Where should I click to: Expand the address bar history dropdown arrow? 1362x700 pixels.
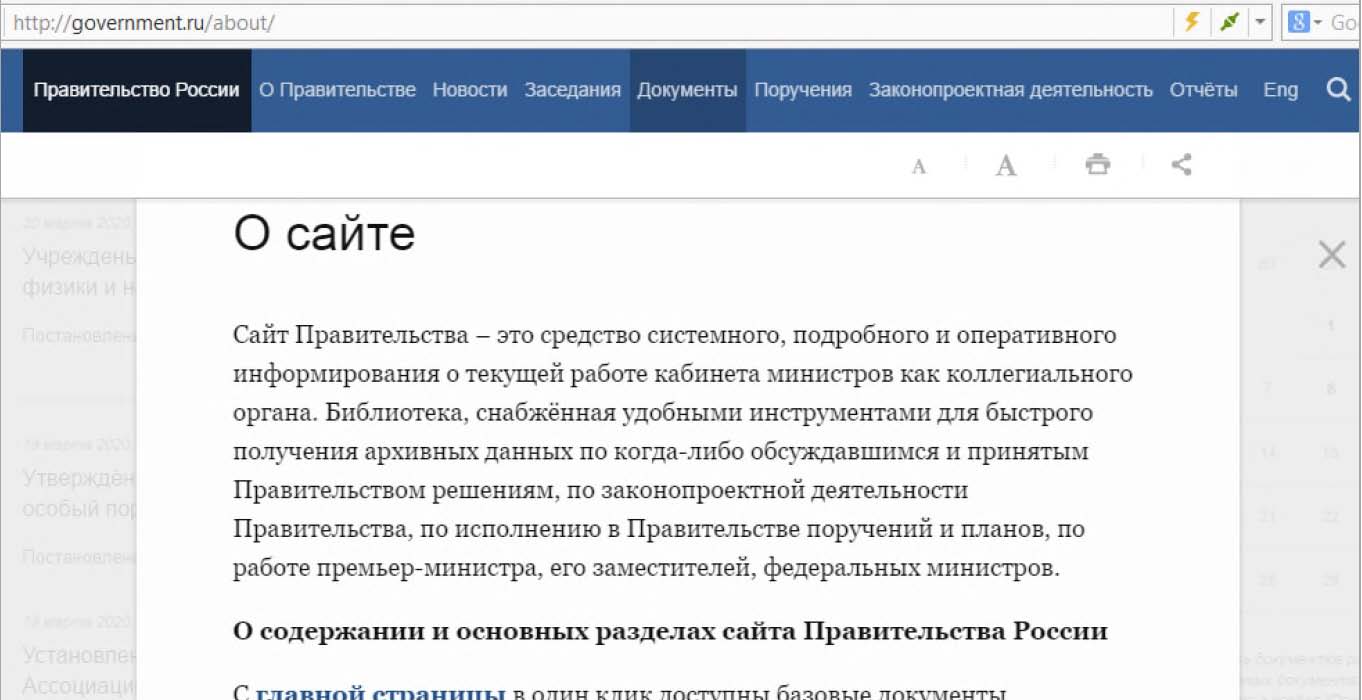point(1260,22)
